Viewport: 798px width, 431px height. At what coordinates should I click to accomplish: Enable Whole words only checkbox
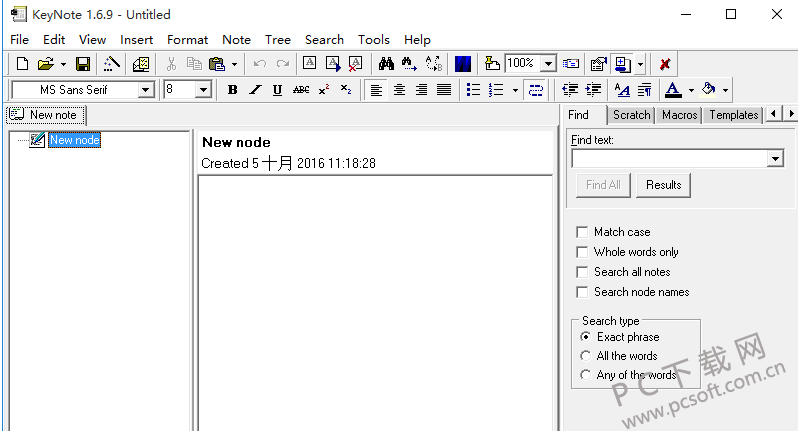point(582,252)
